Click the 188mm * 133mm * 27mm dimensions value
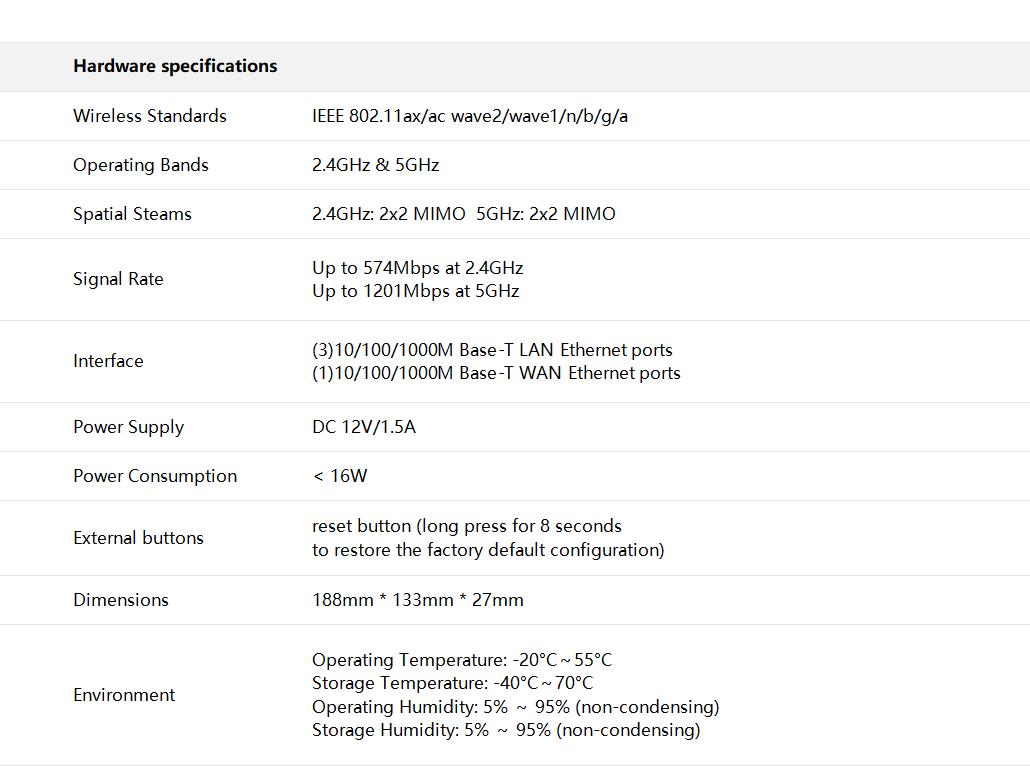The width and height of the screenshot is (1030, 766). [417, 600]
